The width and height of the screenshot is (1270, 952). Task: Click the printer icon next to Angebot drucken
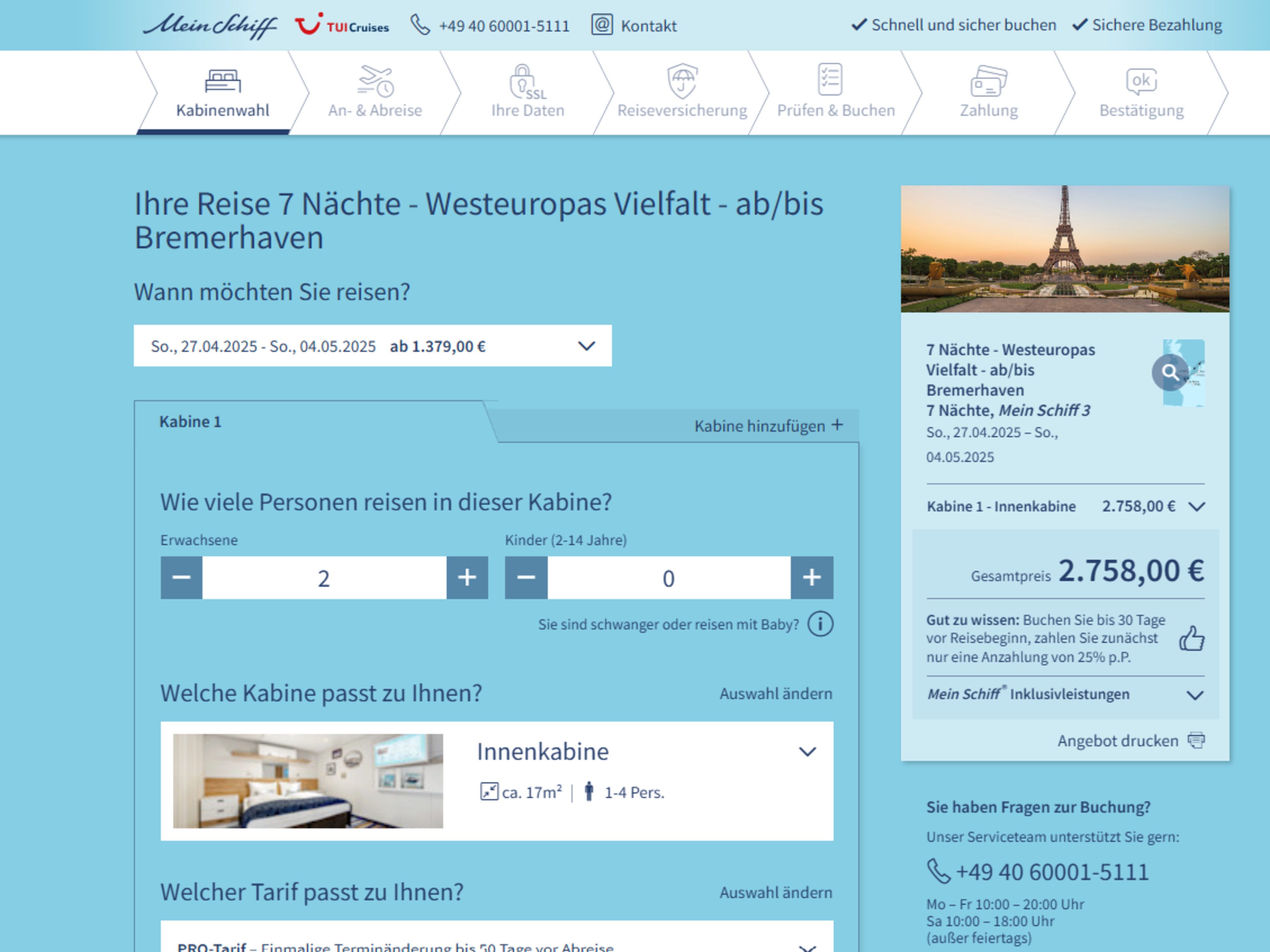[1197, 740]
